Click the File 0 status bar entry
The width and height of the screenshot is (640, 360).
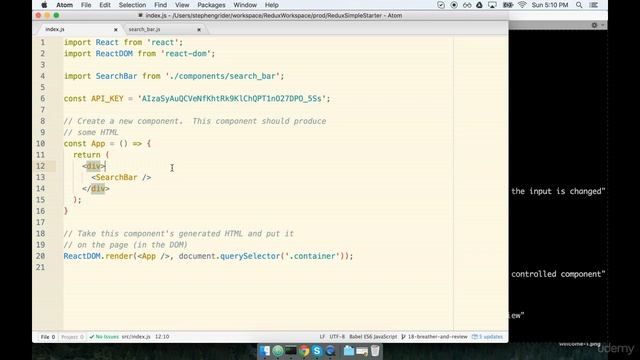pyautogui.click(x=48, y=337)
